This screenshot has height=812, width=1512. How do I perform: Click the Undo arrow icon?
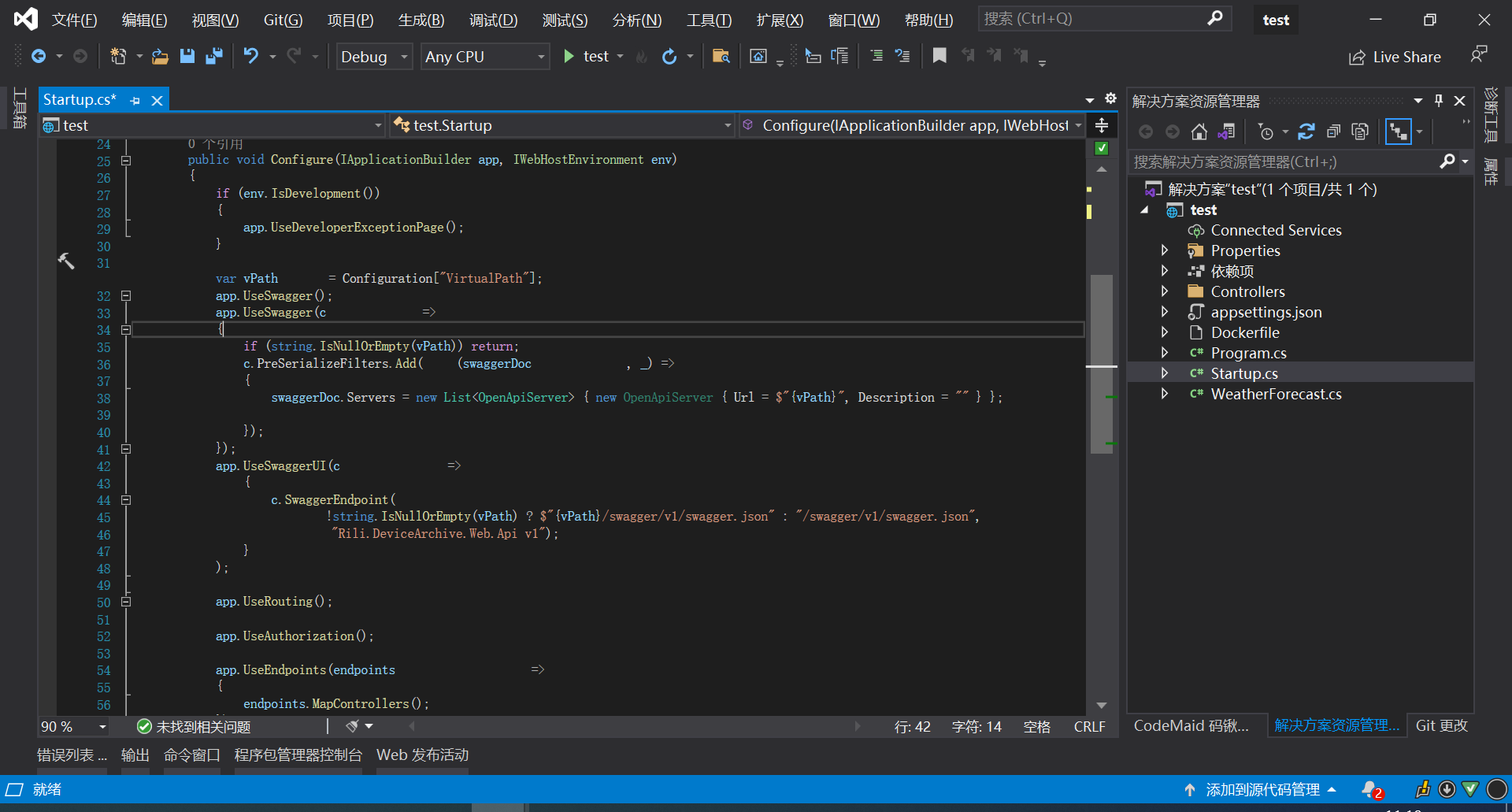250,56
